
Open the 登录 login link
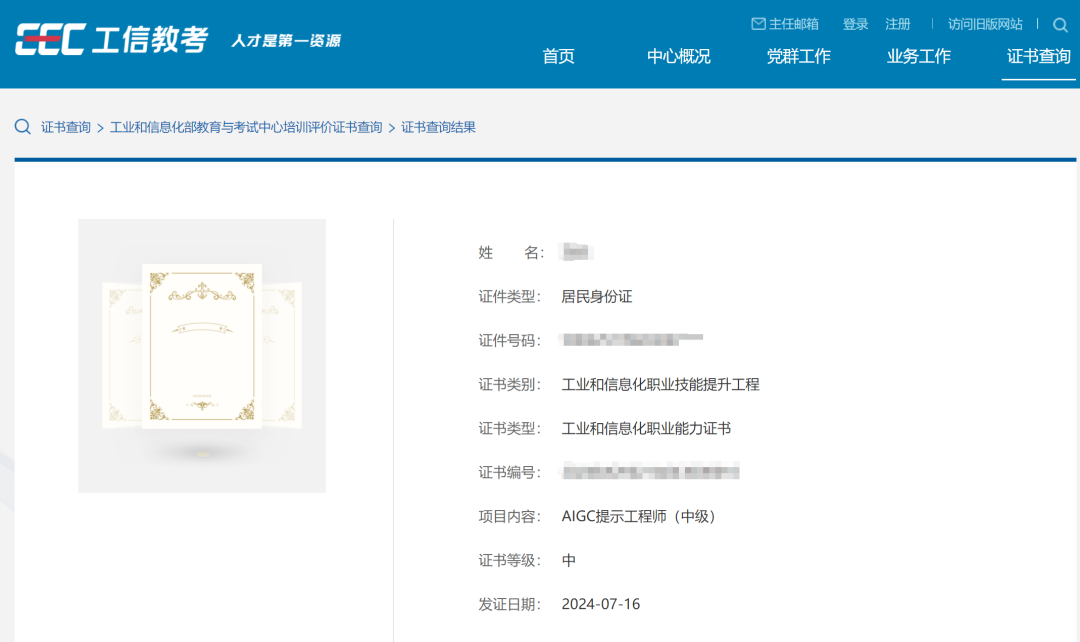tap(855, 24)
